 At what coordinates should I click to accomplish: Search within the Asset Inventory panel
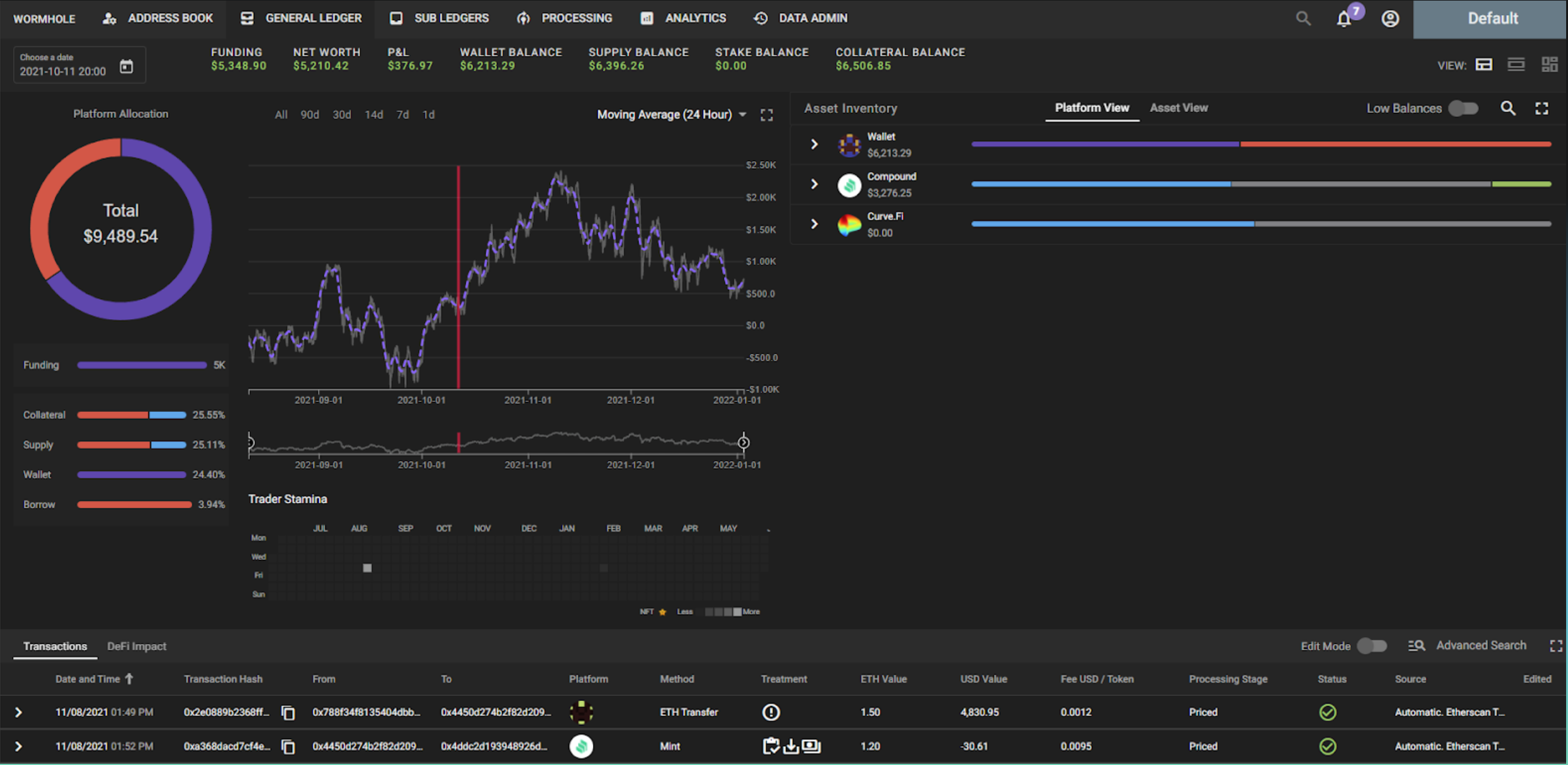tap(1508, 108)
